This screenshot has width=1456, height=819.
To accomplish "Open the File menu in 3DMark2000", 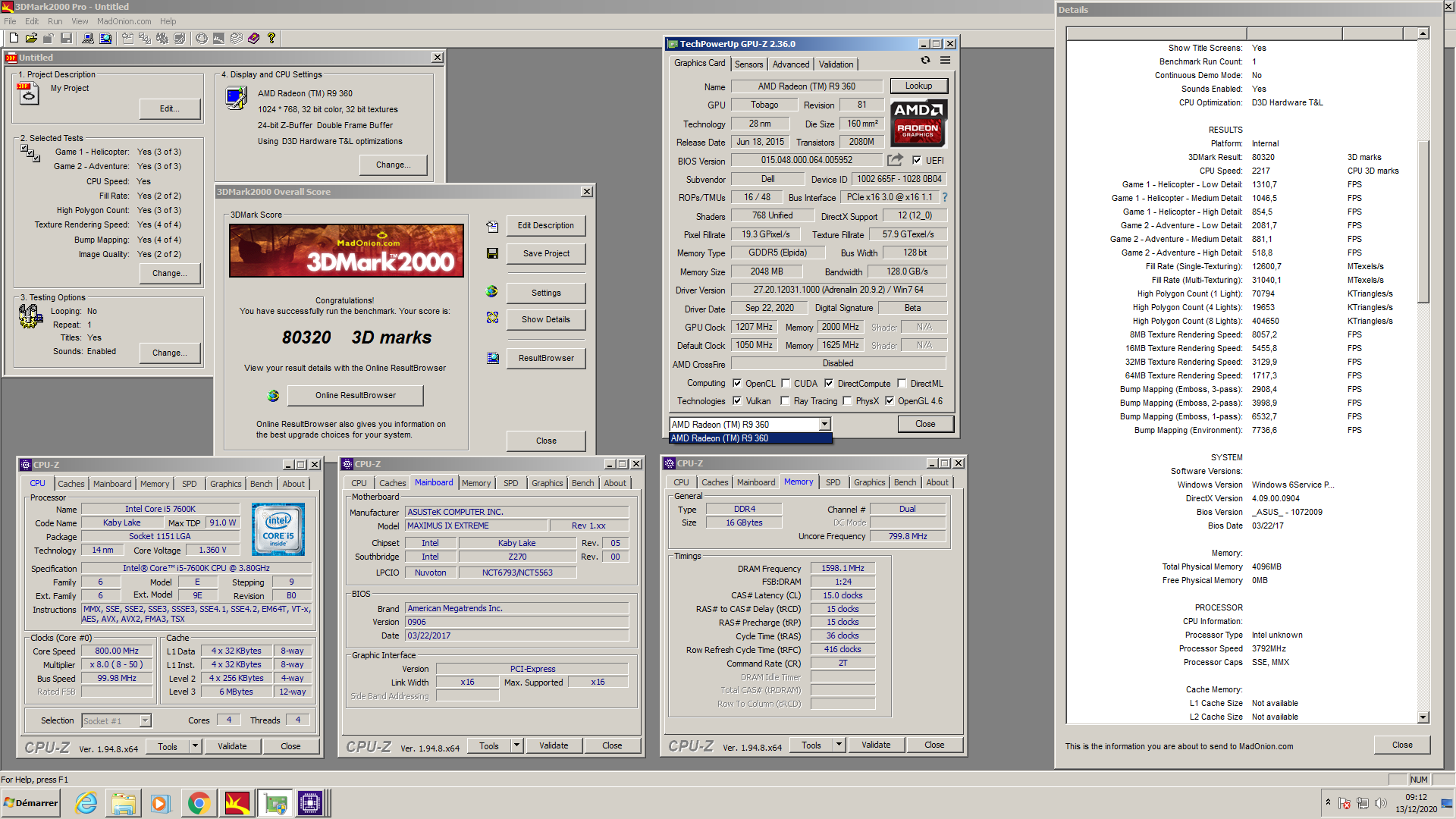I will tap(10, 21).
